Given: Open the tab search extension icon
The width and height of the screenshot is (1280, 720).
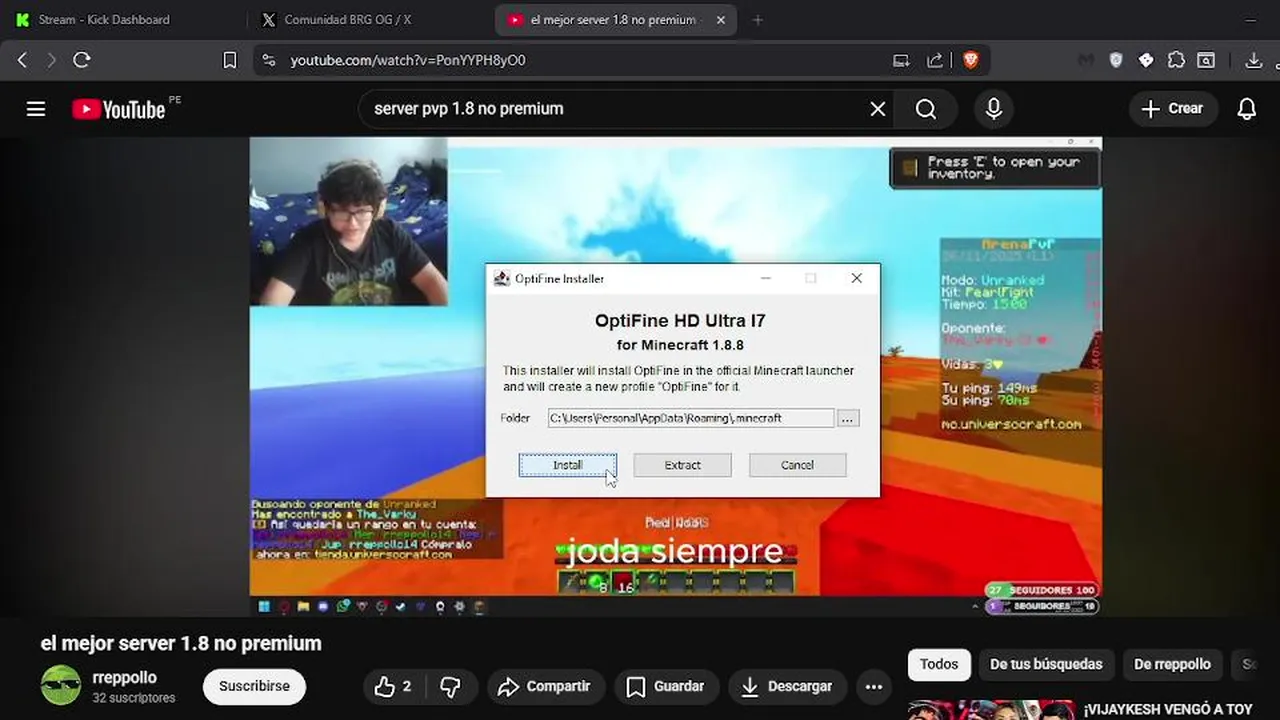Looking at the screenshot, I should click(x=1206, y=60).
